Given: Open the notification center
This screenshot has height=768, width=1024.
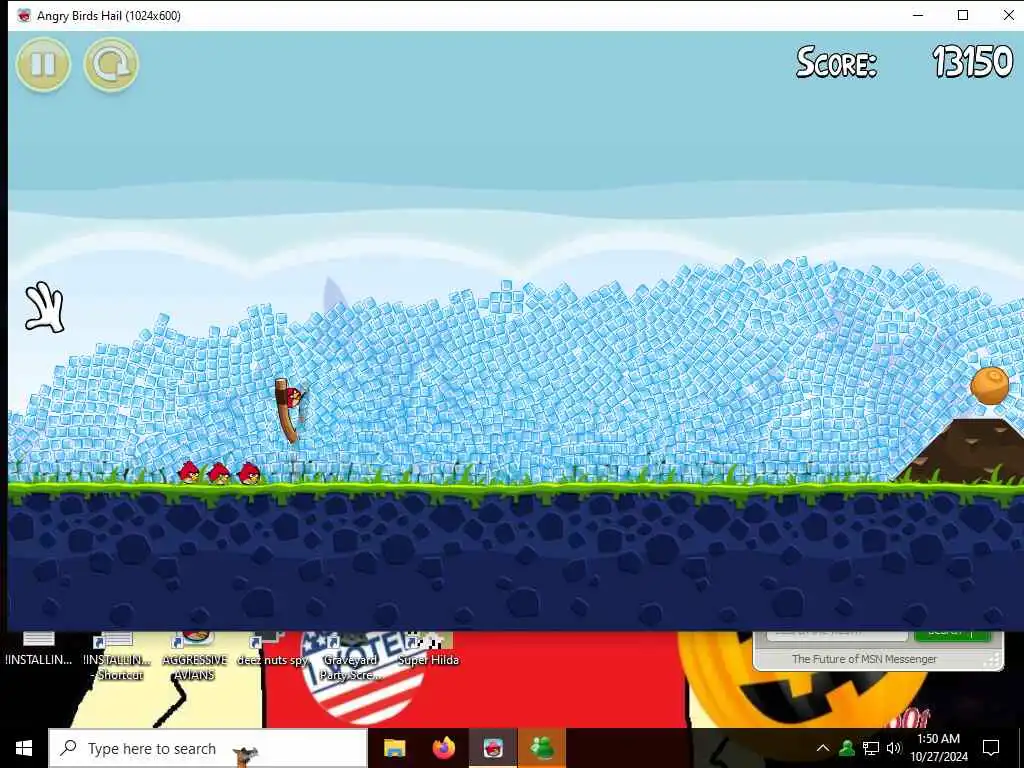Looking at the screenshot, I should (x=991, y=748).
